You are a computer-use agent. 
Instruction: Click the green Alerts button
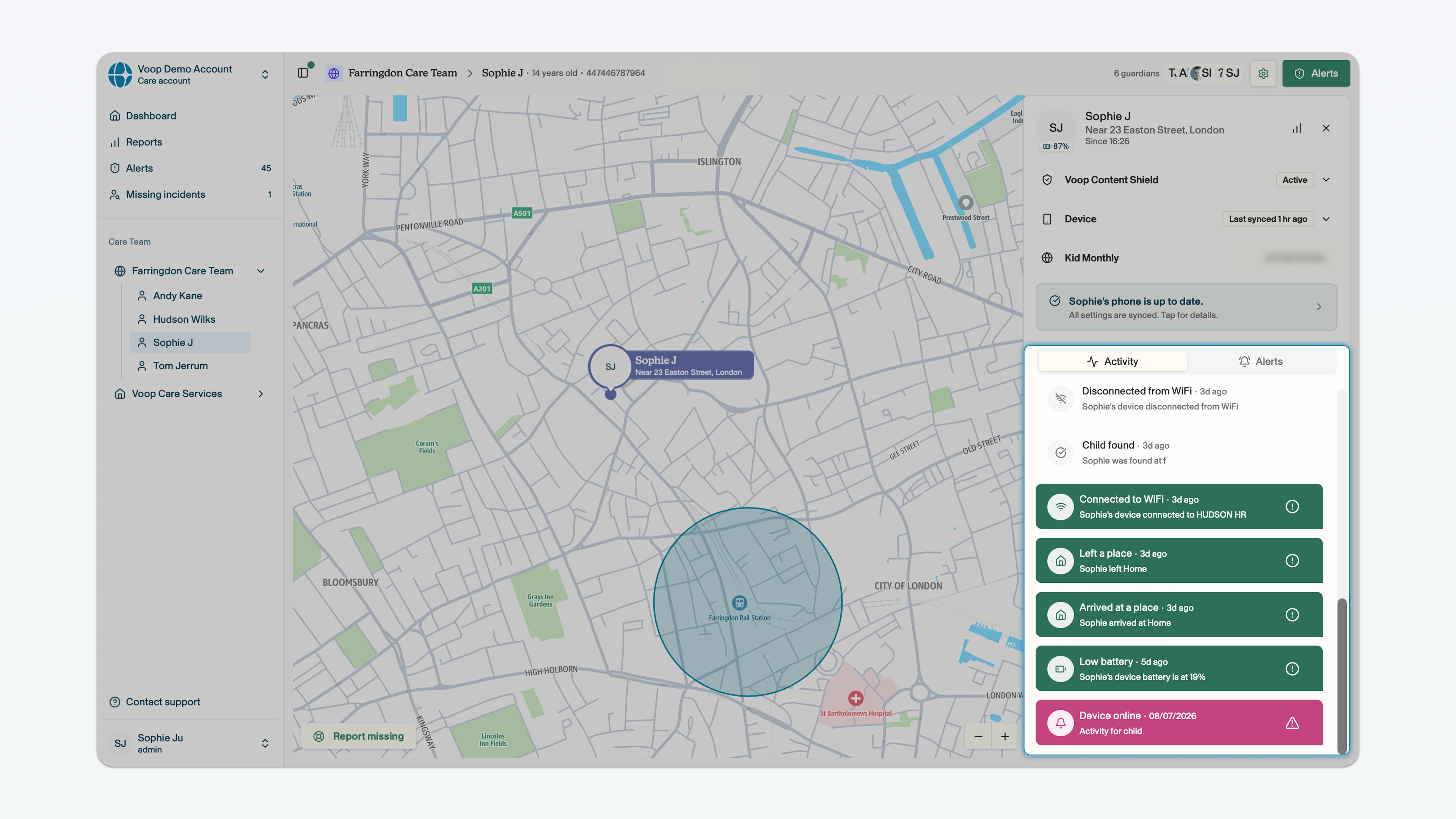(x=1316, y=74)
